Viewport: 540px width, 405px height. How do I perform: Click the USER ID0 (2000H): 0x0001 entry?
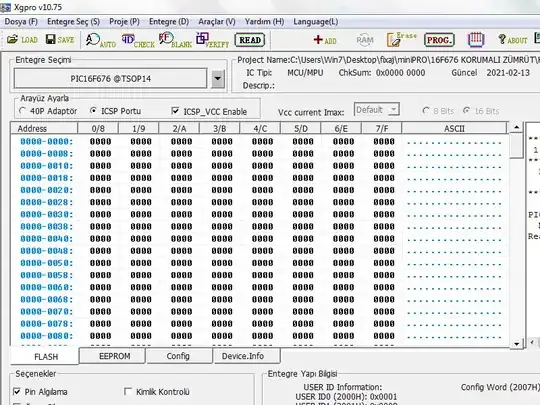(346, 396)
